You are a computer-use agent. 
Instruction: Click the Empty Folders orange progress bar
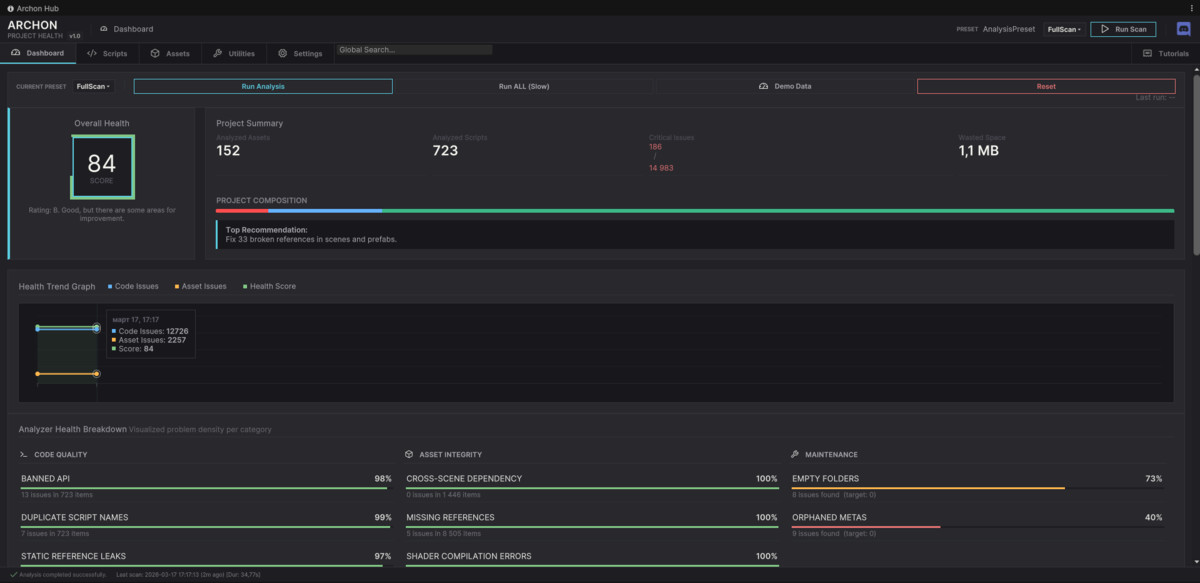point(928,488)
